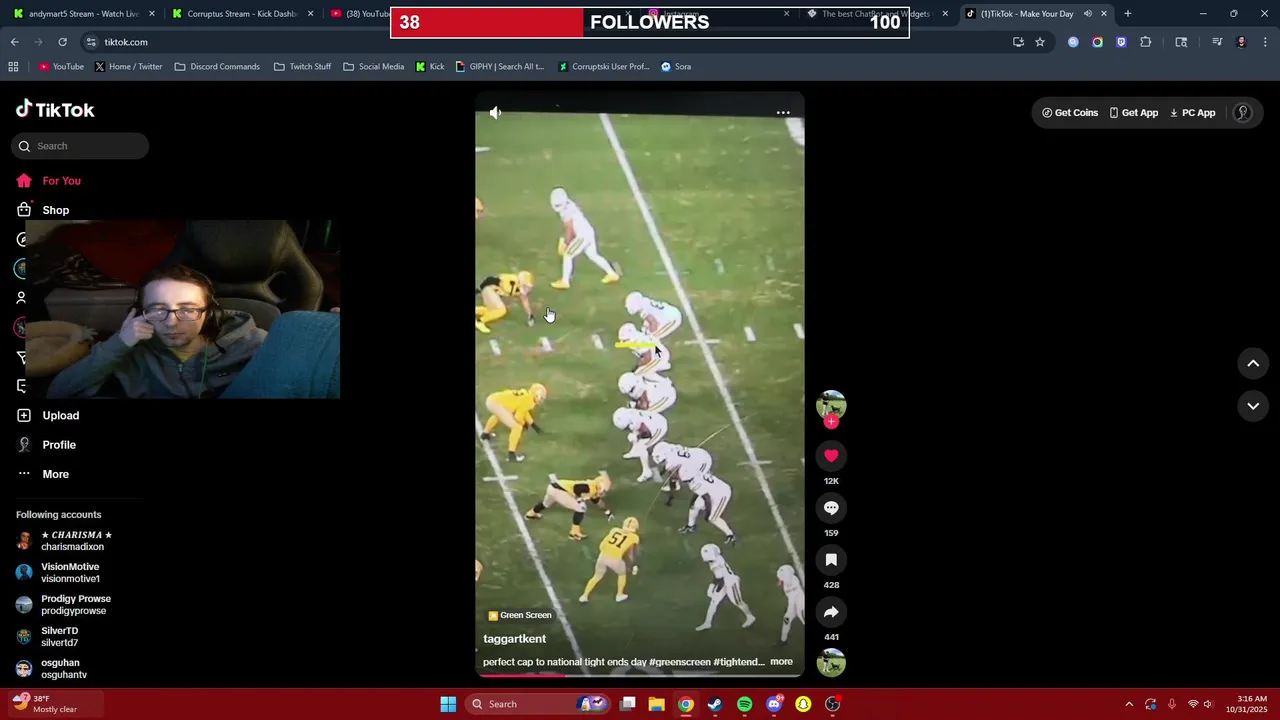Click the TikTok search field
The image size is (1280, 720).
tap(80, 146)
